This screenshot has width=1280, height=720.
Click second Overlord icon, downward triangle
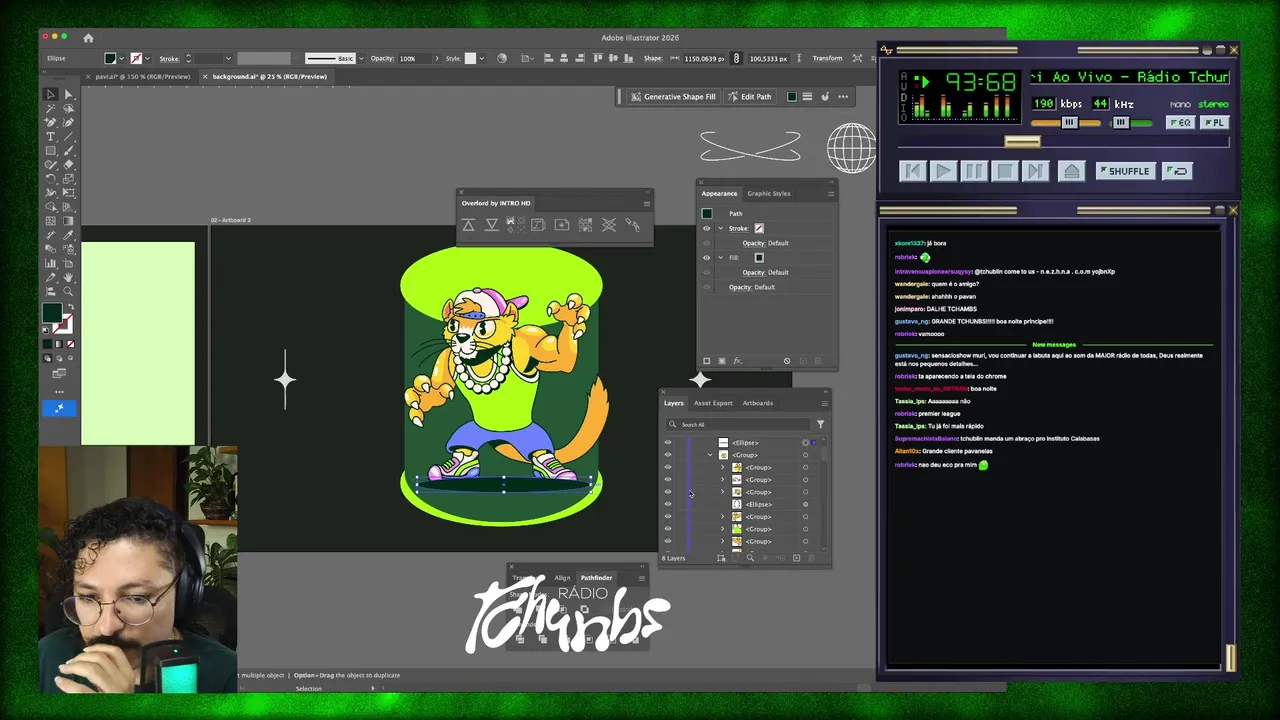[492, 225]
